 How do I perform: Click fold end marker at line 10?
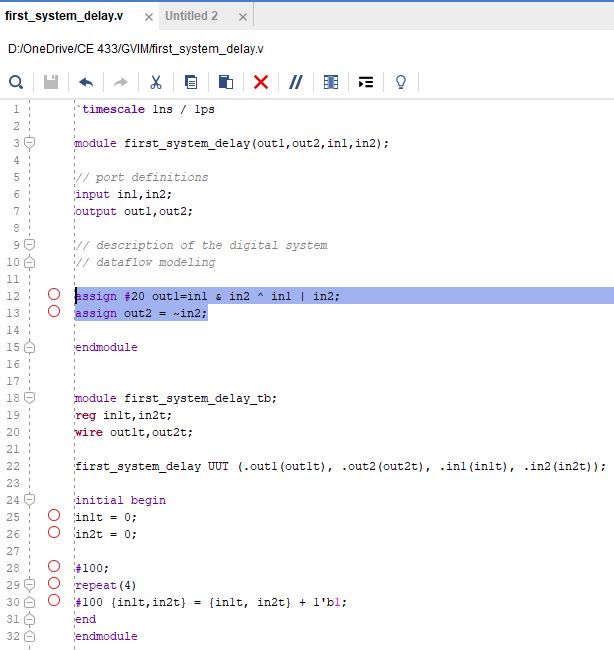pyautogui.click(x=29, y=262)
